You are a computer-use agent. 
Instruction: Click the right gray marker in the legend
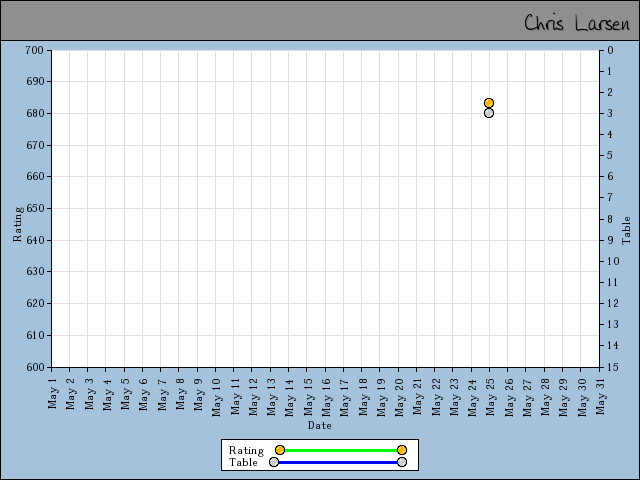[401, 462]
